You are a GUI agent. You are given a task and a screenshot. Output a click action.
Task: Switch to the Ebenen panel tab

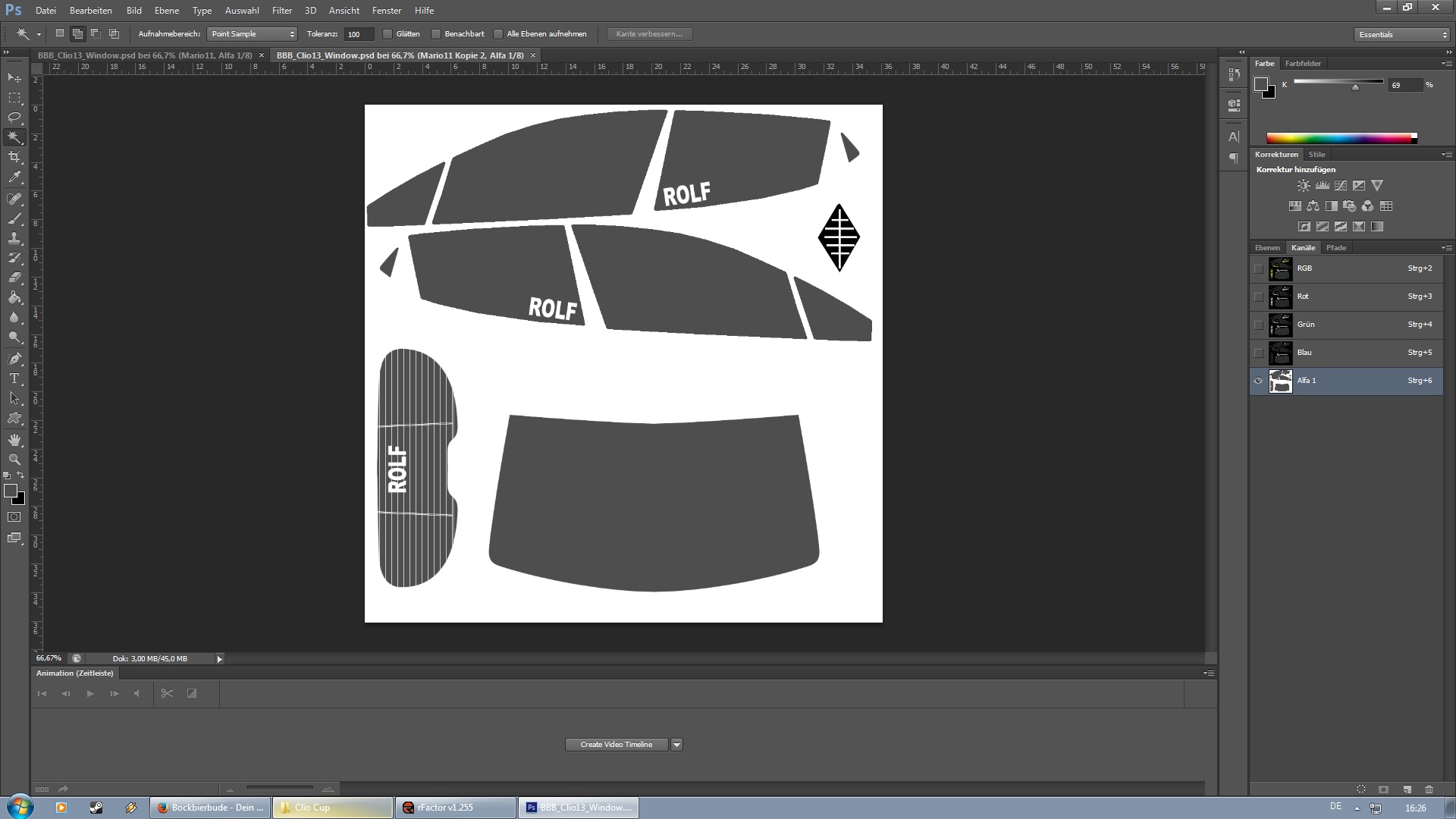(x=1267, y=248)
